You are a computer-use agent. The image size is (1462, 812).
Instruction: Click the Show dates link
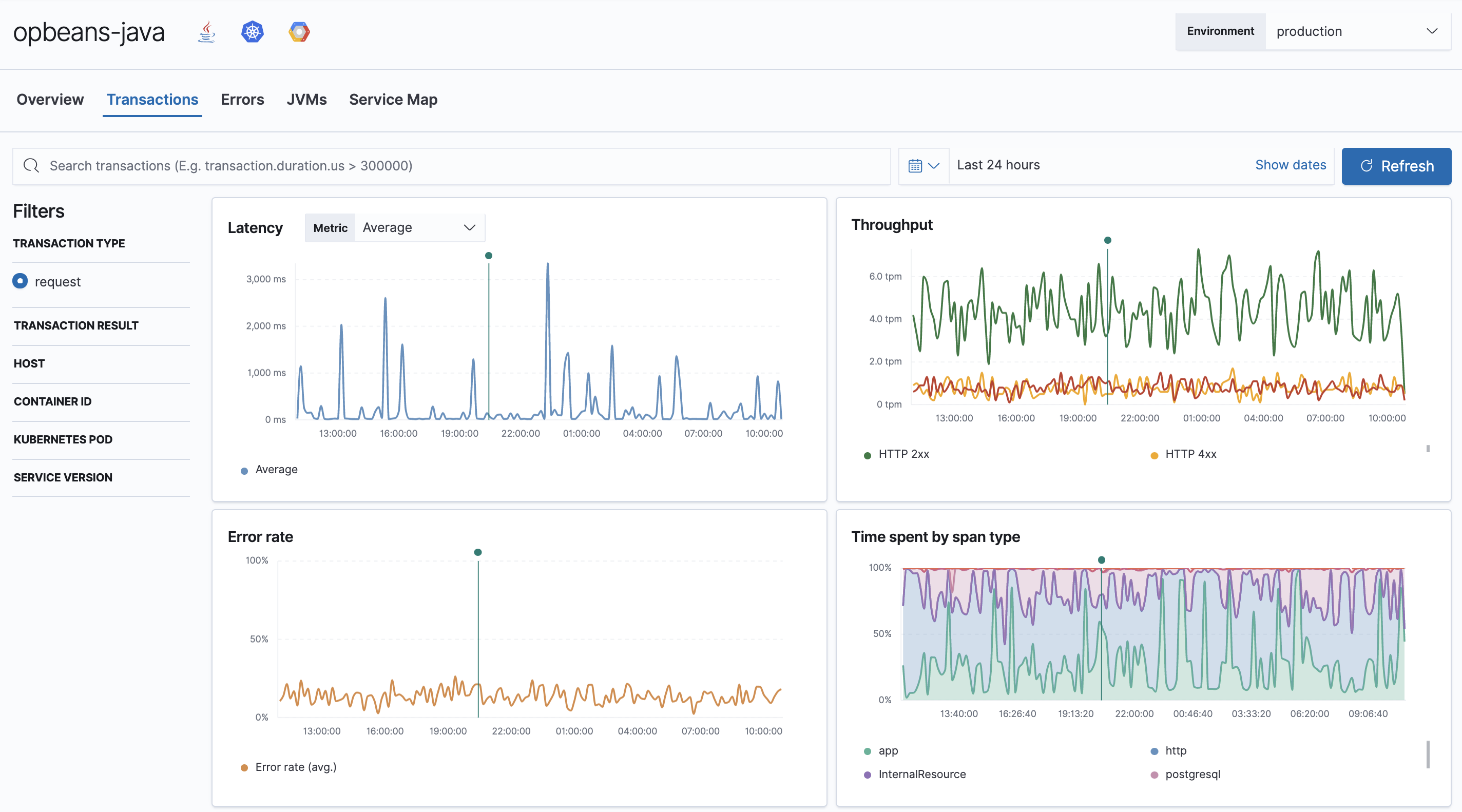tap(1290, 165)
